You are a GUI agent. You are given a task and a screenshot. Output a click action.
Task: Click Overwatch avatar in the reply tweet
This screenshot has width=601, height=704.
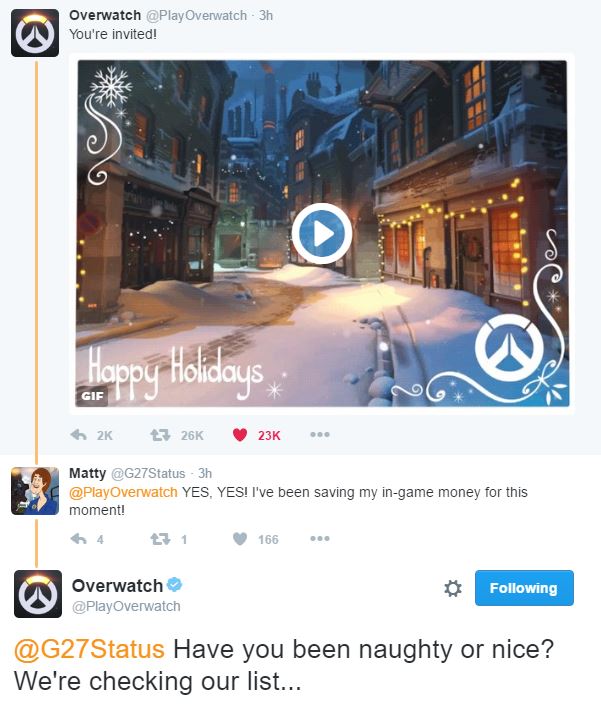coord(38,594)
